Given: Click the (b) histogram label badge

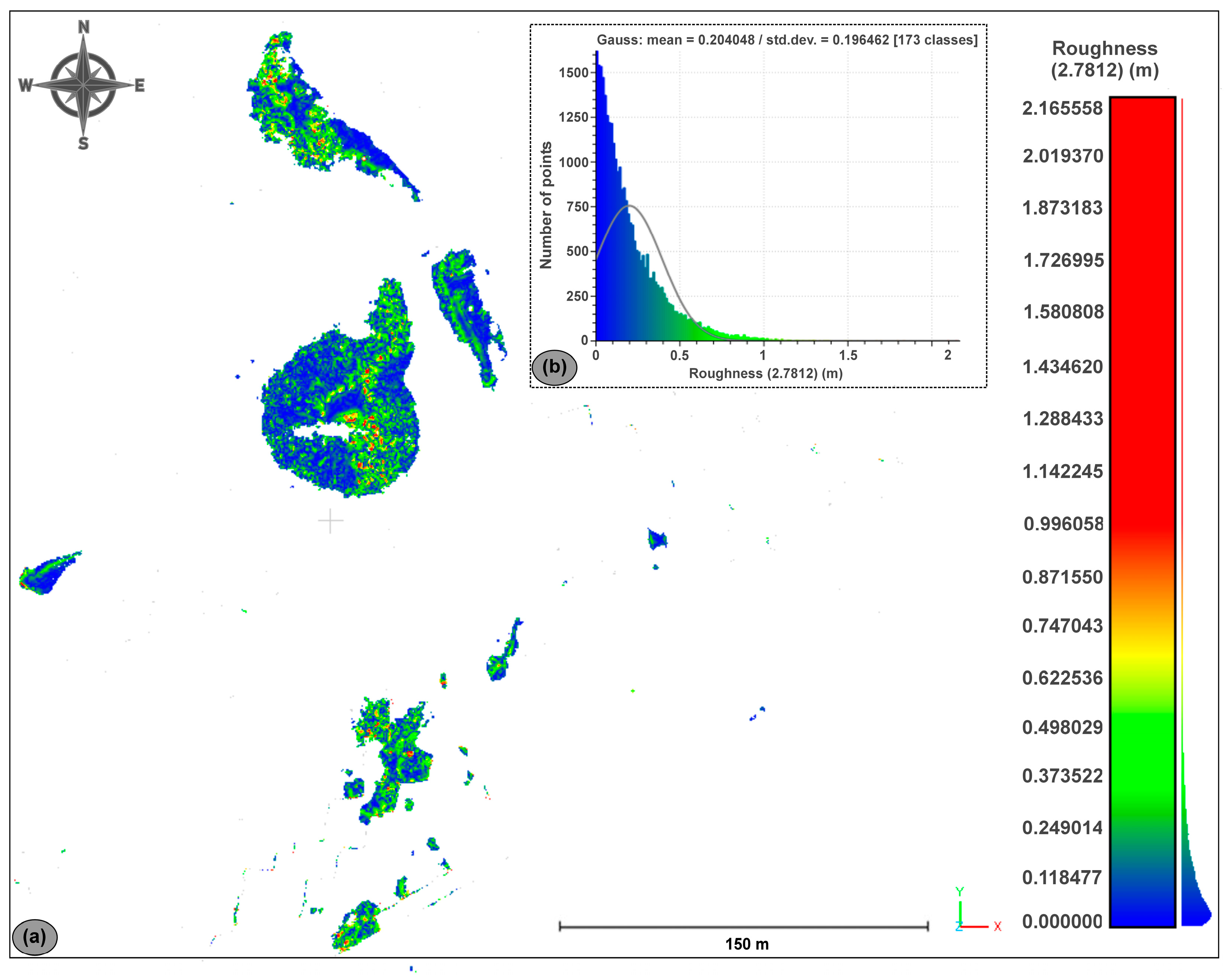Looking at the screenshot, I should [554, 367].
